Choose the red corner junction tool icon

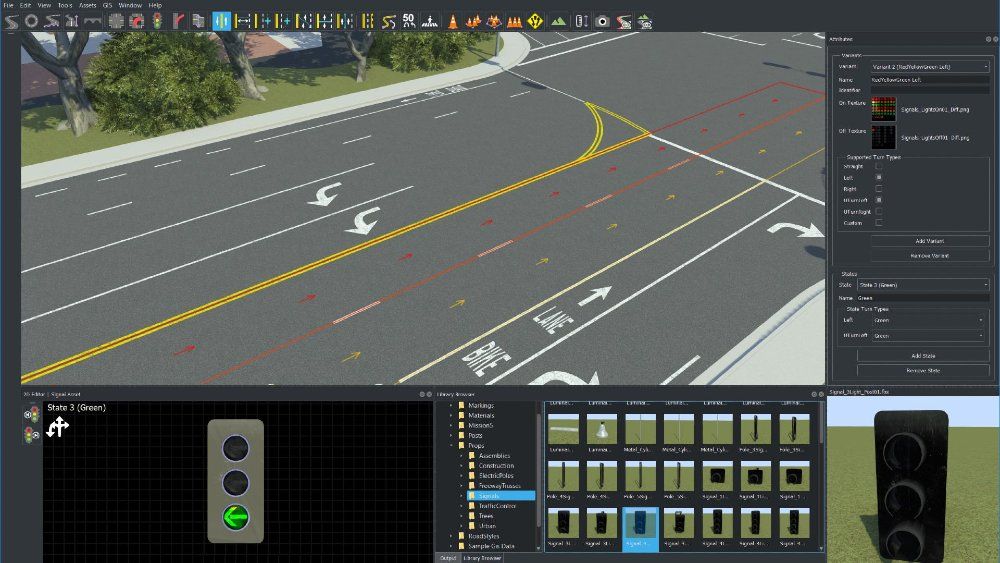click(136, 21)
